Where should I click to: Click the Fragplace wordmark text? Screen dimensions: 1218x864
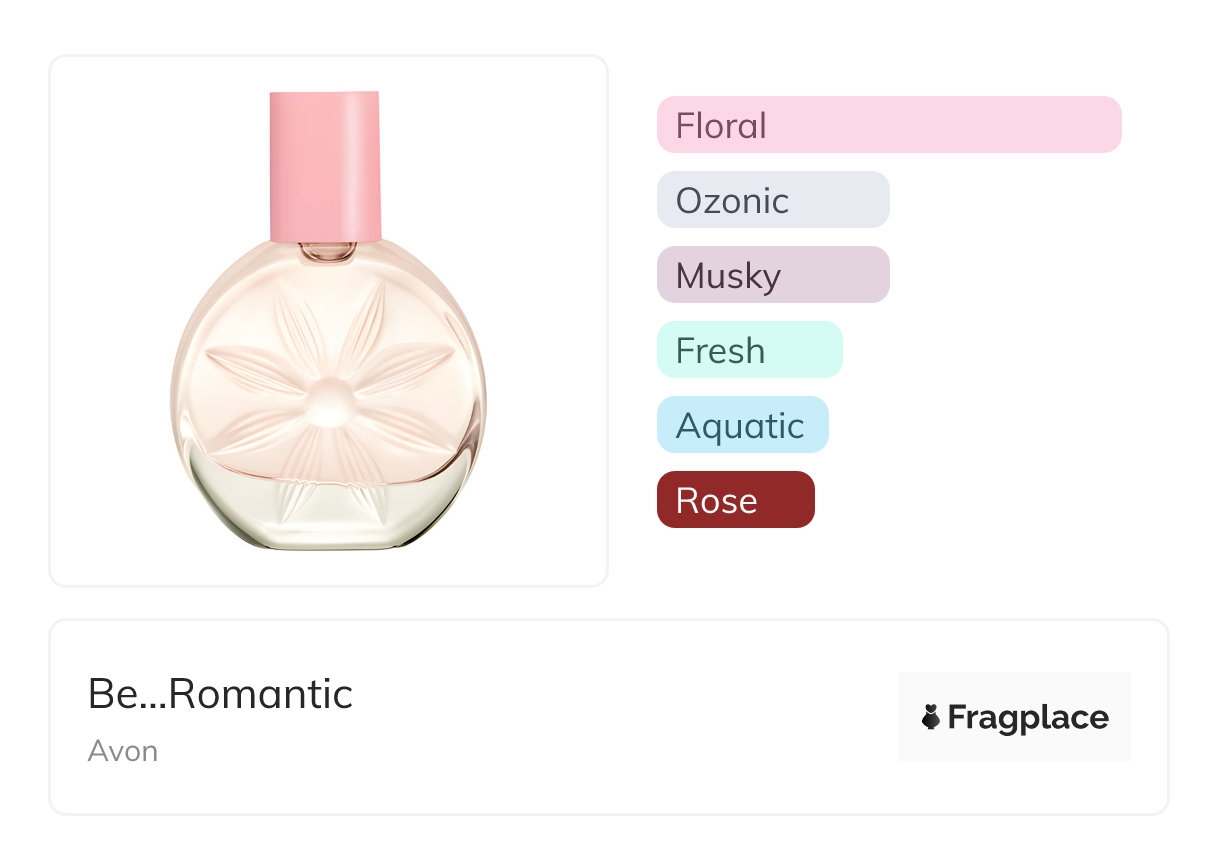(1028, 717)
